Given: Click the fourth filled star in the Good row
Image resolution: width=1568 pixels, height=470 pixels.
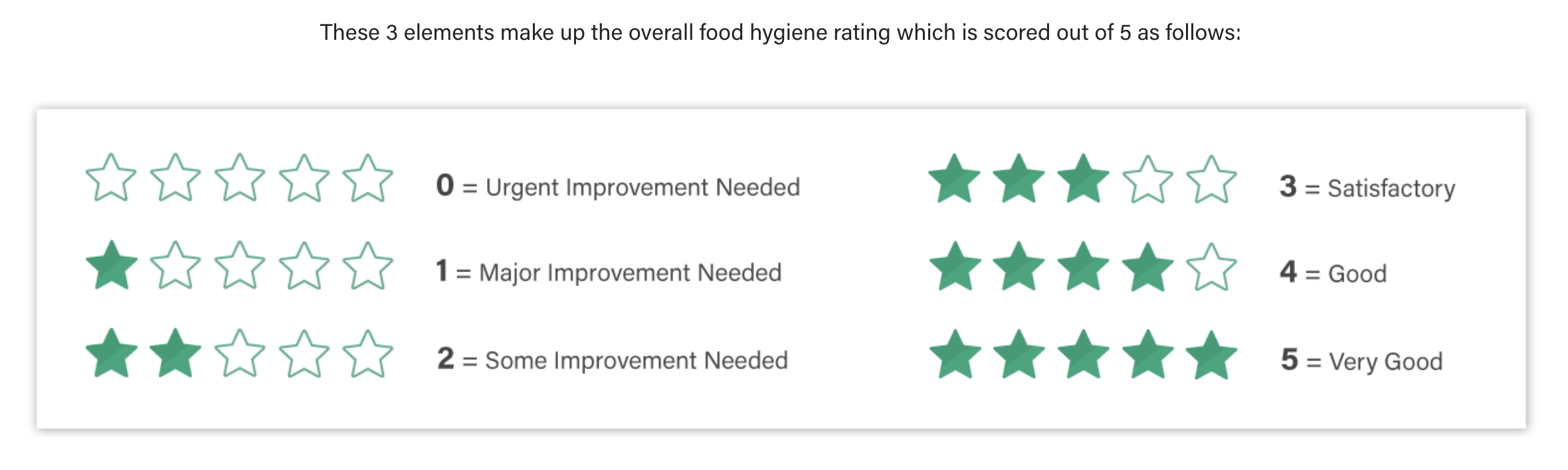Looking at the screenshot, I should [1147, 267].
